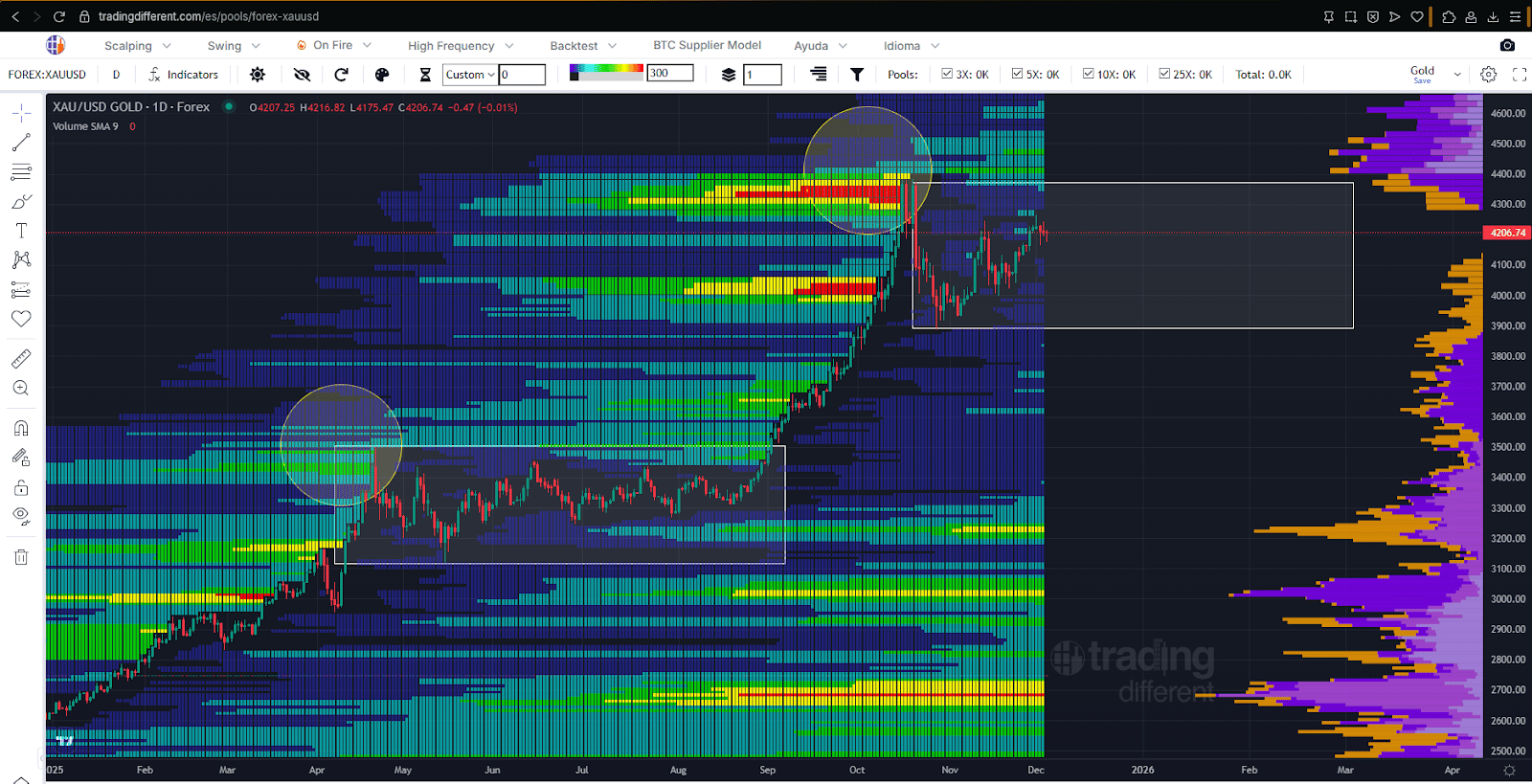Toggle hide all drawings eye icon
1532x784 pixels.
pos(21,517)
